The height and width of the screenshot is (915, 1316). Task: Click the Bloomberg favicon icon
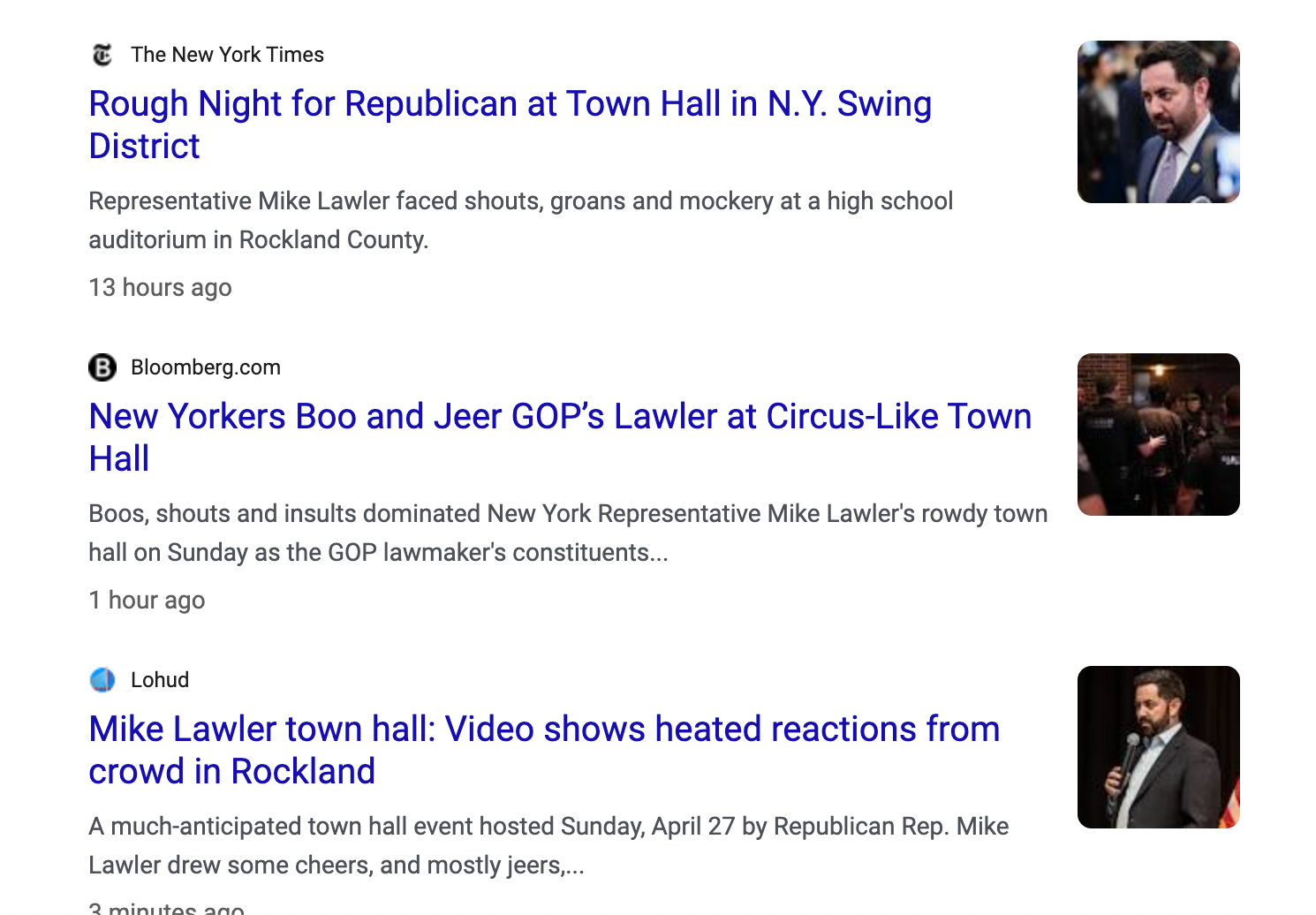[102, 367]
